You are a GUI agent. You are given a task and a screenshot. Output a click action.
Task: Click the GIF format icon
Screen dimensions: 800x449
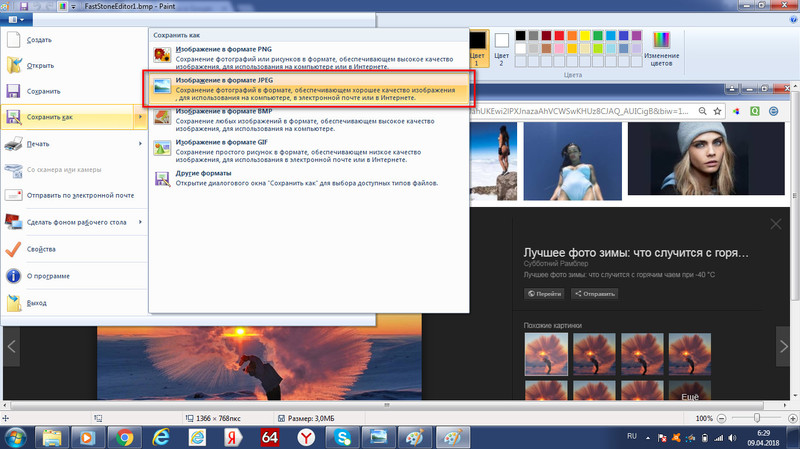coord(162,148)
